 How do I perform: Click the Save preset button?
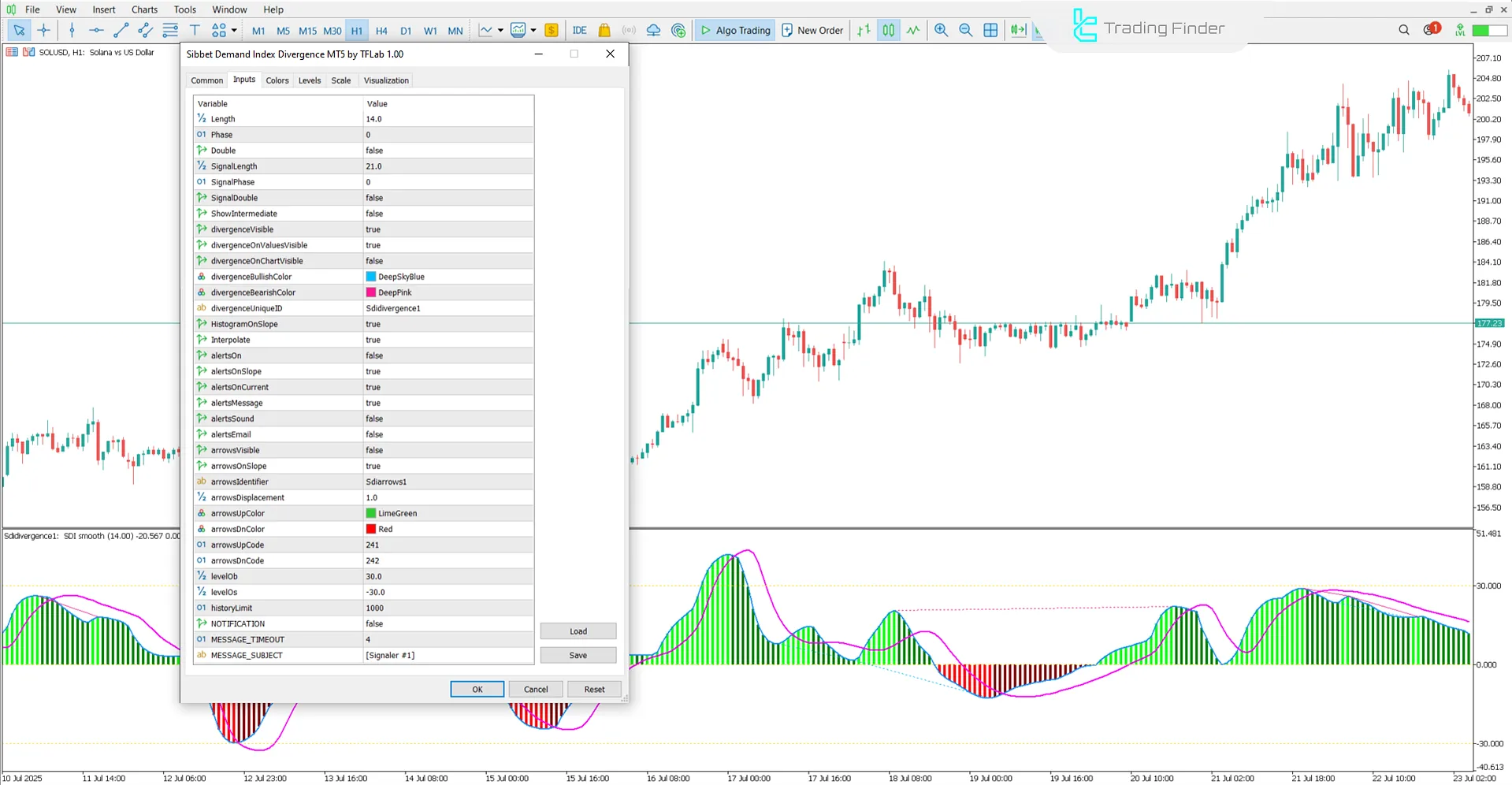point(578,654)
